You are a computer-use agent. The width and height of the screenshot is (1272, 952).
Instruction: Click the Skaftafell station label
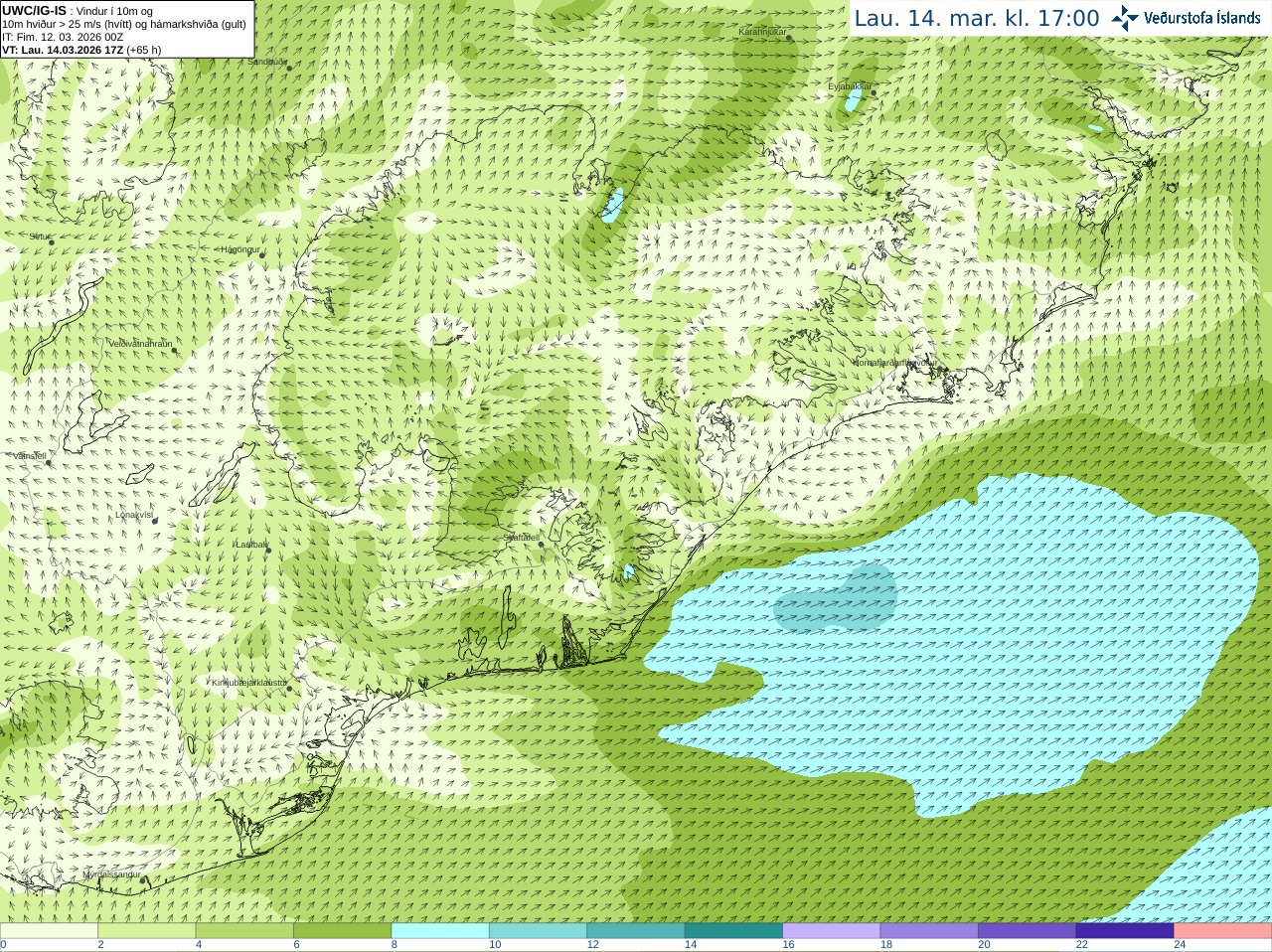tap(521, 538)
